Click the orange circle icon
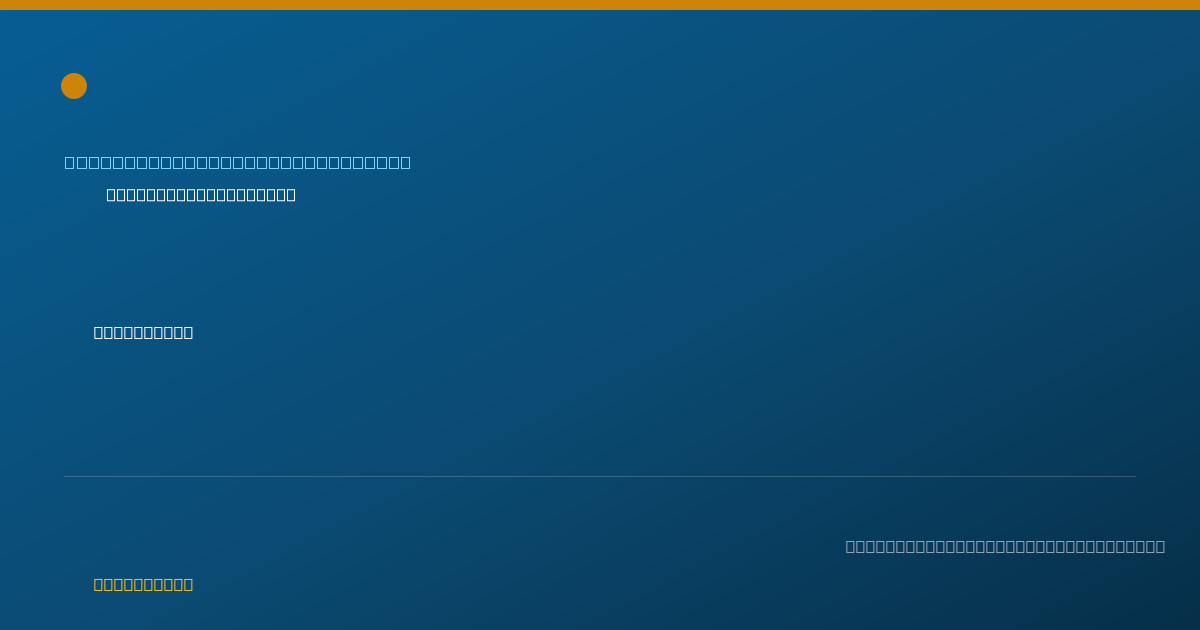 pyautogui.click(x=74, y=86)
